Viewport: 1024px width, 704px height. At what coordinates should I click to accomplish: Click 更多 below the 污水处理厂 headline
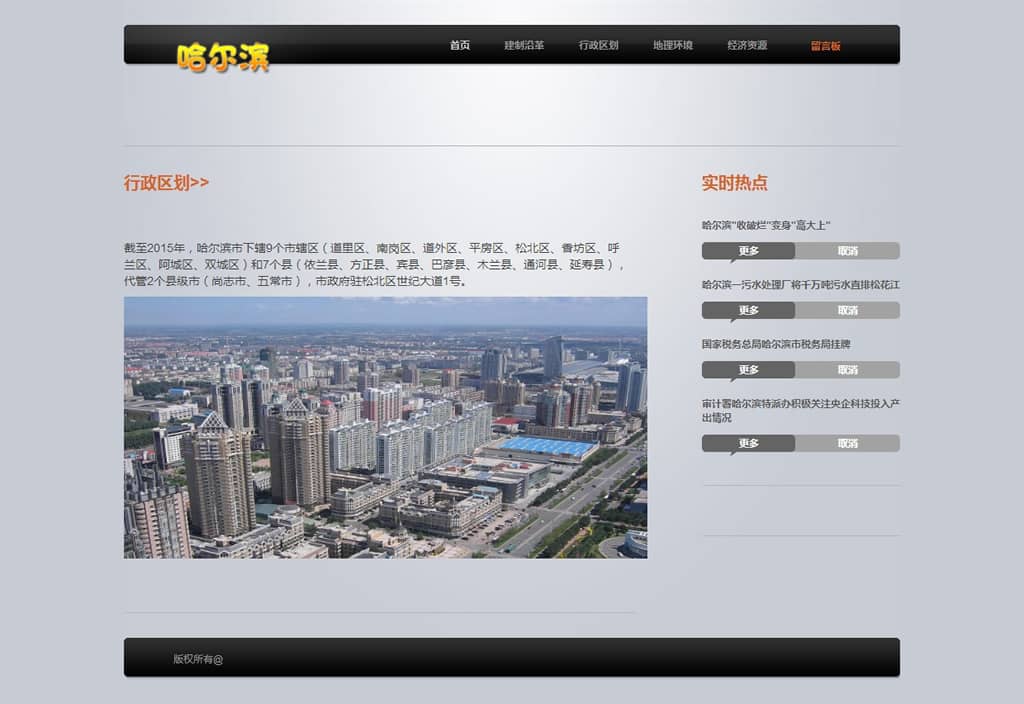coord(748,310)
